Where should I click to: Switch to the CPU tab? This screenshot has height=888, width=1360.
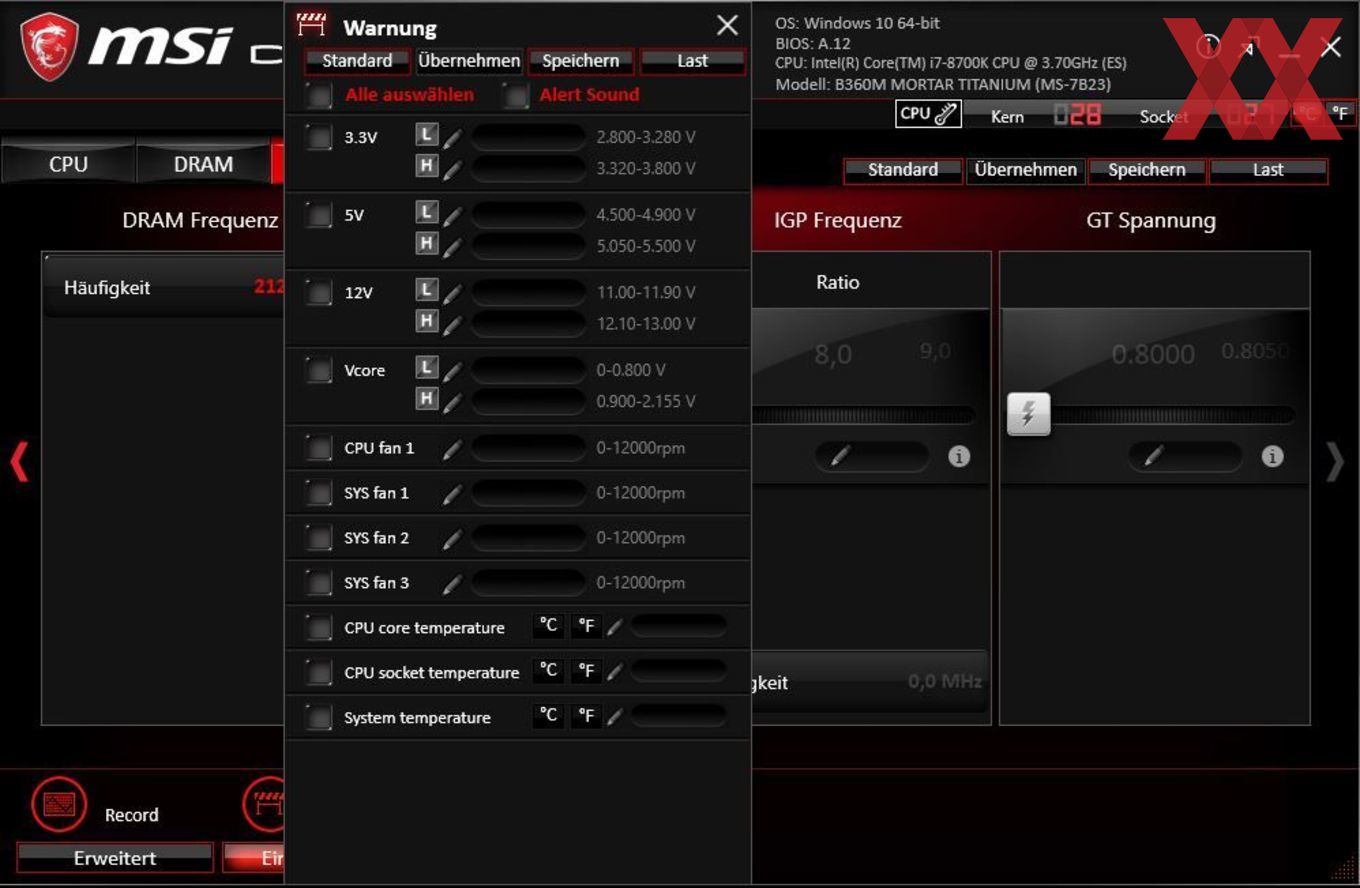[68, 164]
